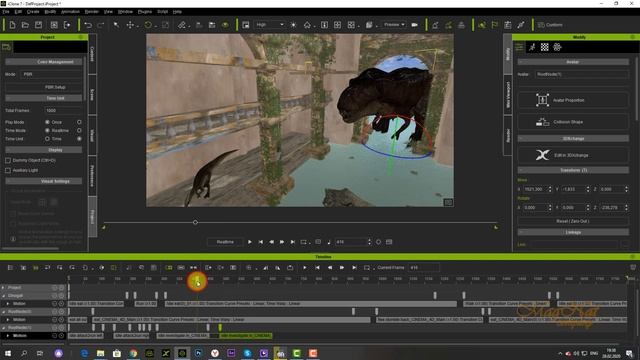Image resolution: width=640 pixels, height=360 pixels.
Task: Select the Once play mode radio button
Action: tap(47, 122)
